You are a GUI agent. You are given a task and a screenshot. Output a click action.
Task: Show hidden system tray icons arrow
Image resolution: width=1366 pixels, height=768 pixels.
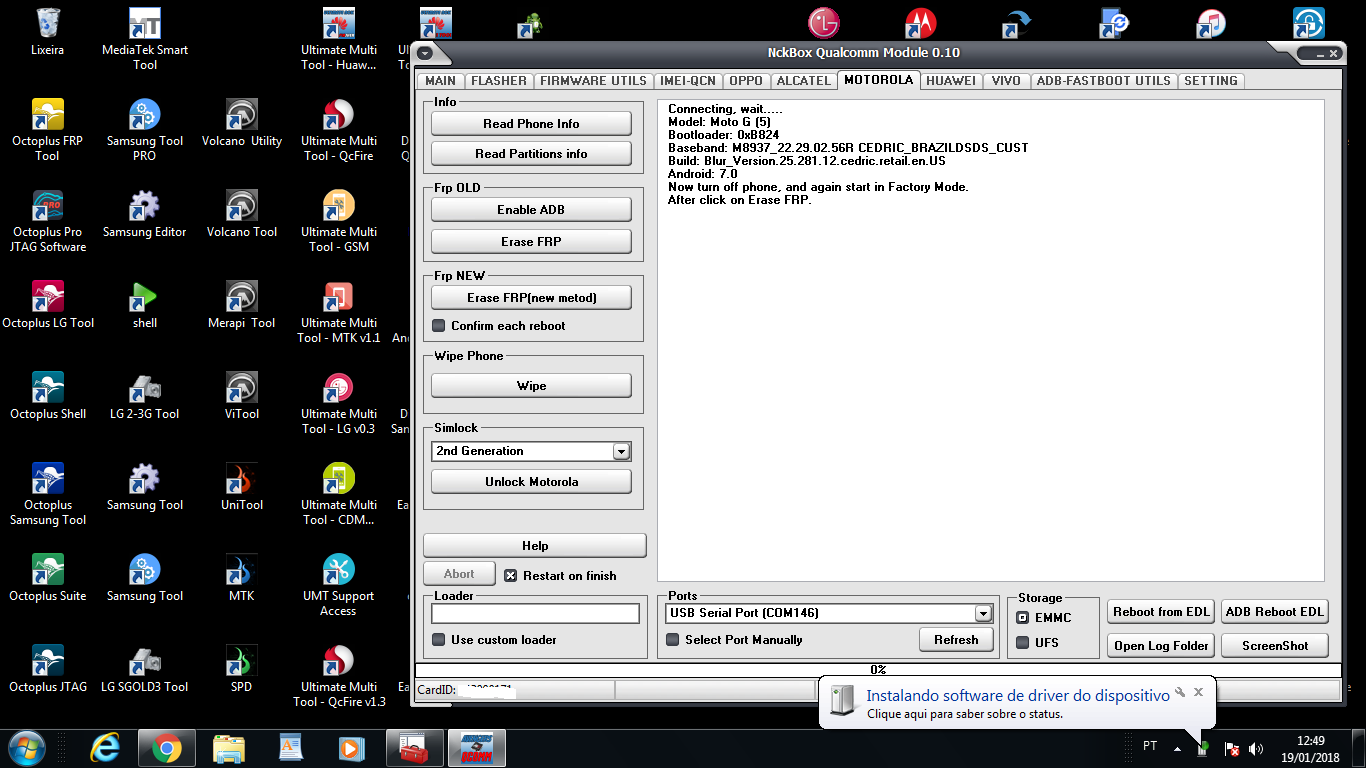(x=1177, y=748)
